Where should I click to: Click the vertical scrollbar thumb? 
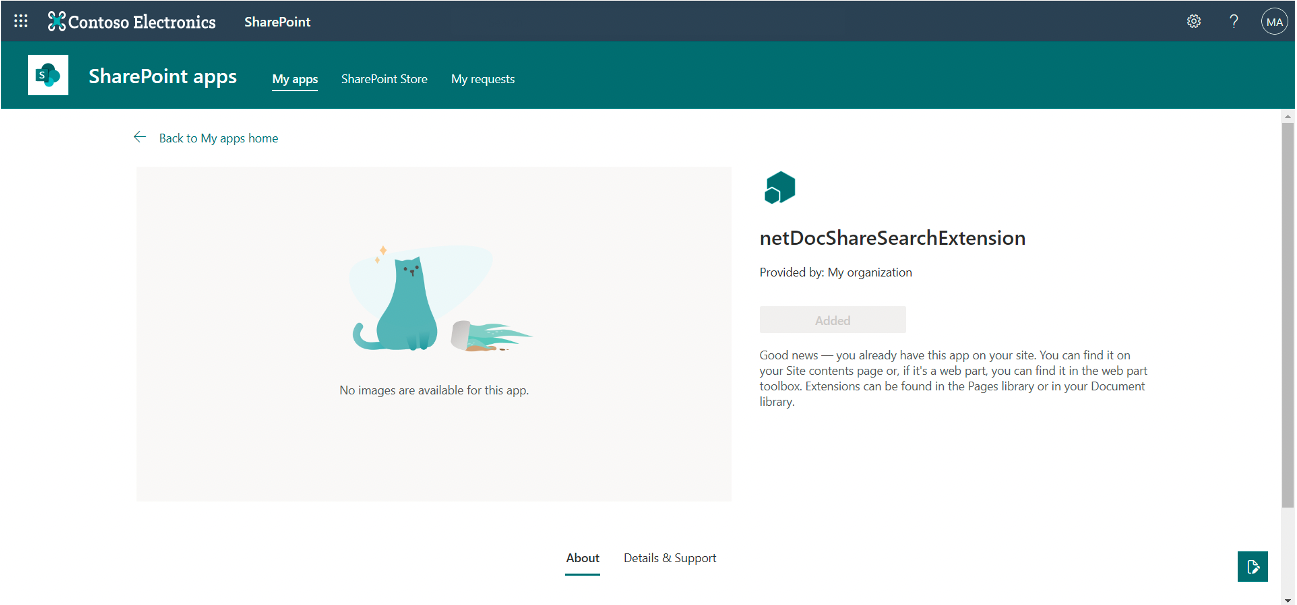click(1288, 316)
